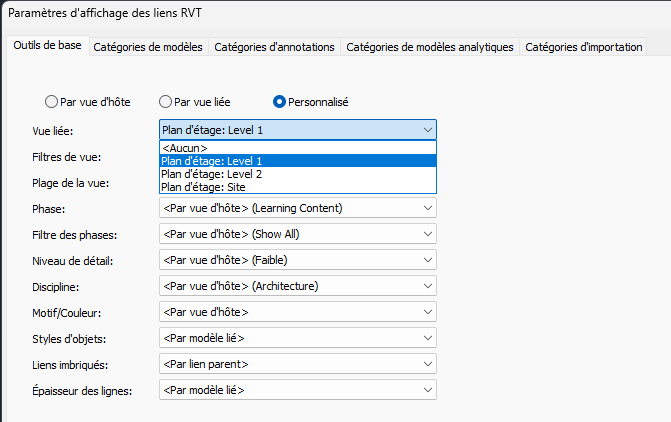Image resolution: width=671 pixels, height=422 pixels.
Task: Choose Plan d'étage: Level 2 in list
Action: point(298,174)
